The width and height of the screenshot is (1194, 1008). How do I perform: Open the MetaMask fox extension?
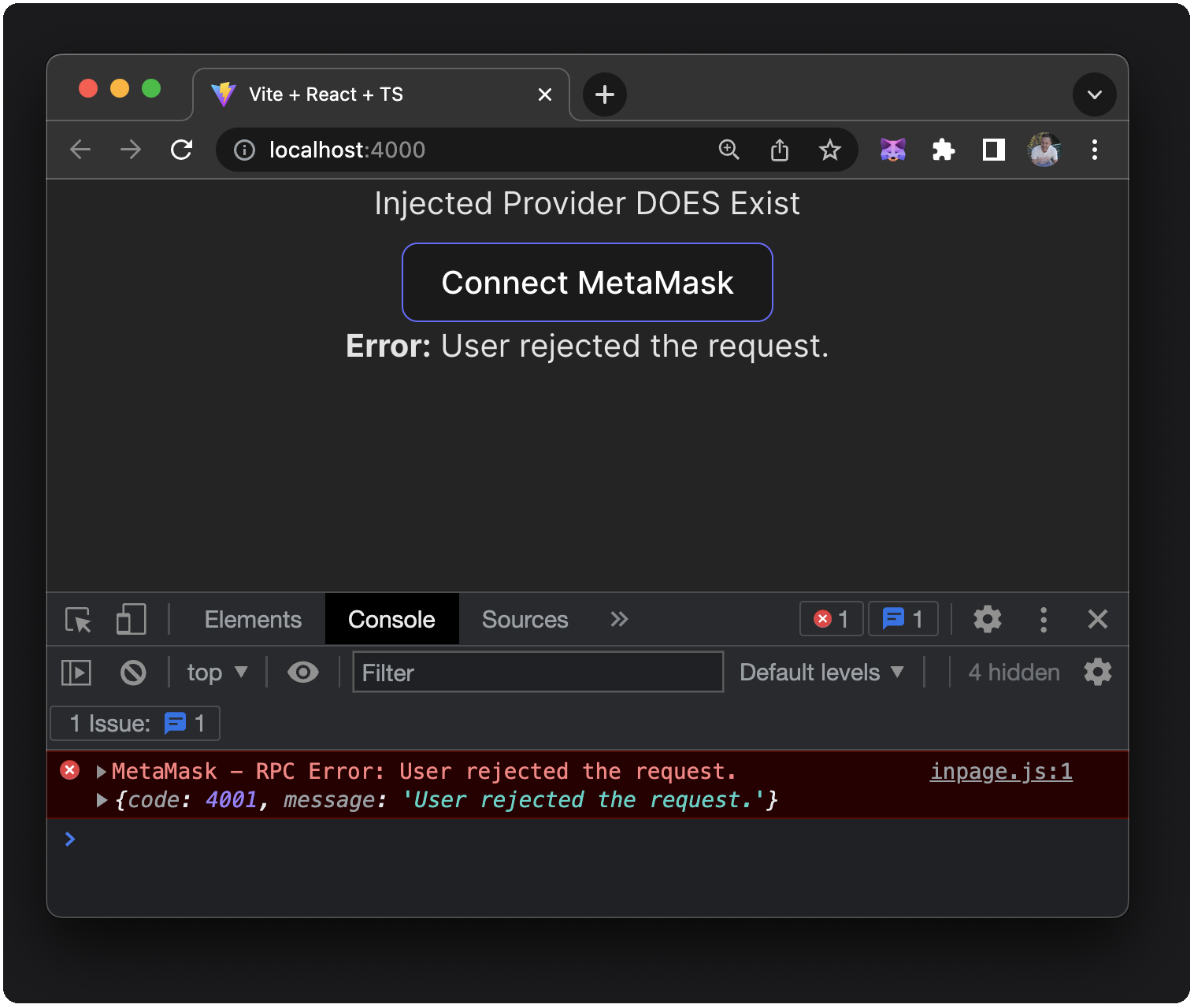point(893,150)
